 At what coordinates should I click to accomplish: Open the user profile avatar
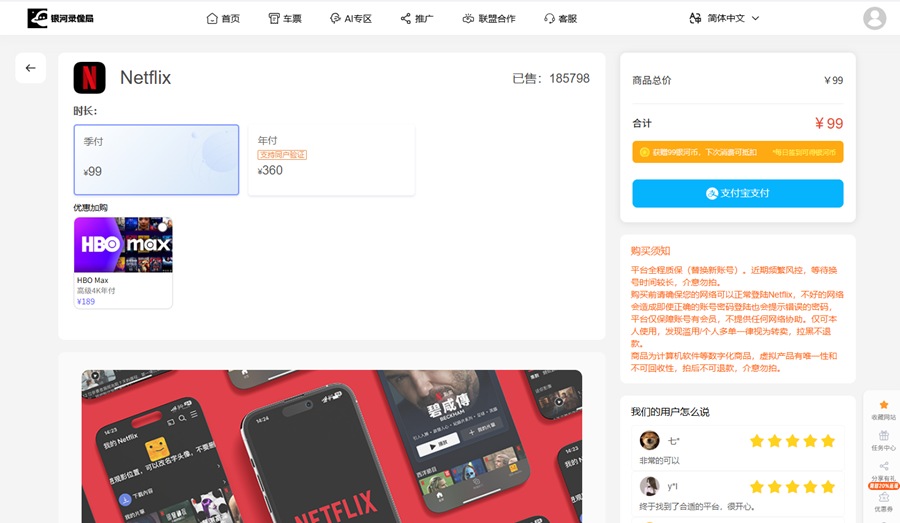[x=874, y=18]
